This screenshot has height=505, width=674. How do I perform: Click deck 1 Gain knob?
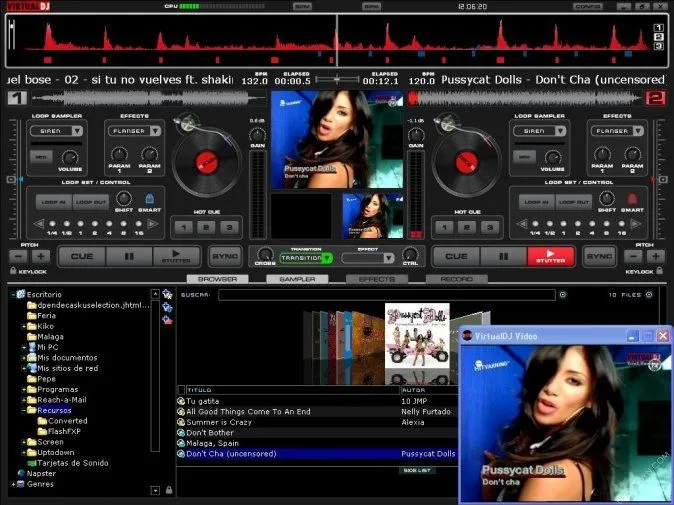[x=257, y=135]
